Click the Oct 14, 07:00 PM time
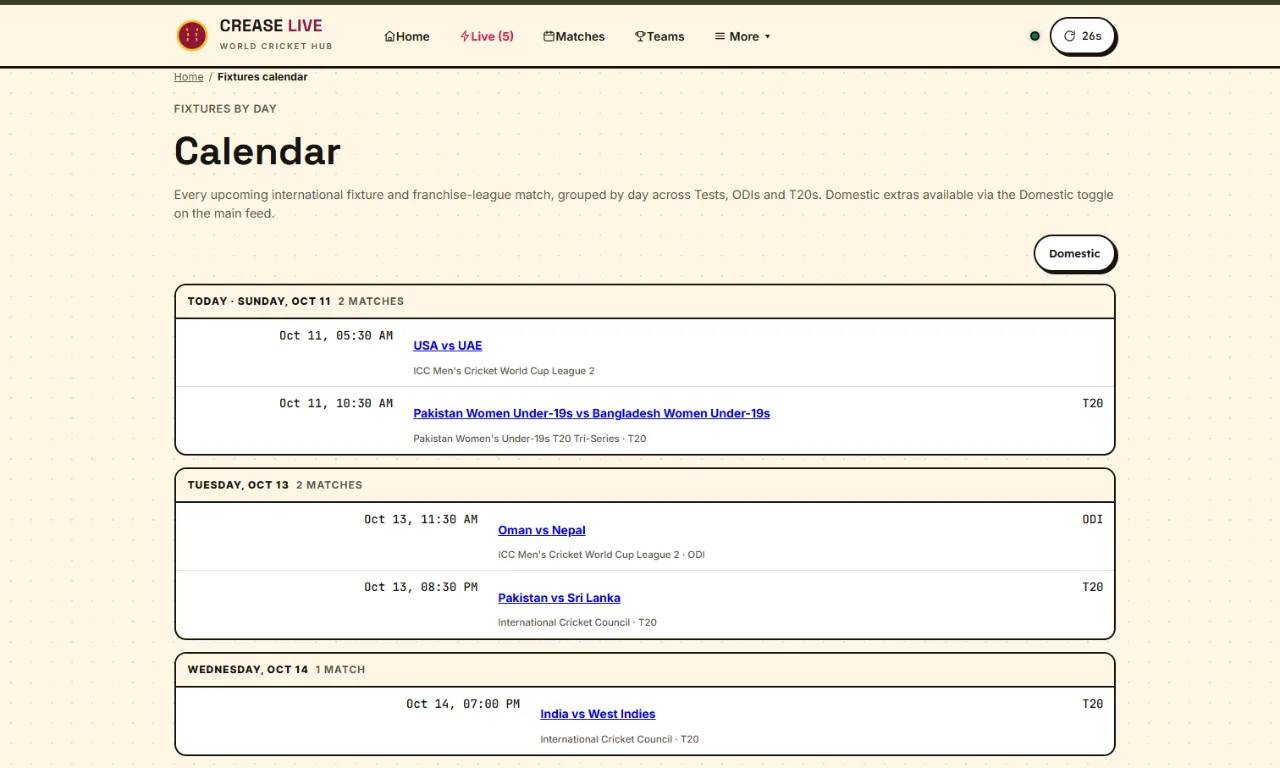 click(463, 704)
